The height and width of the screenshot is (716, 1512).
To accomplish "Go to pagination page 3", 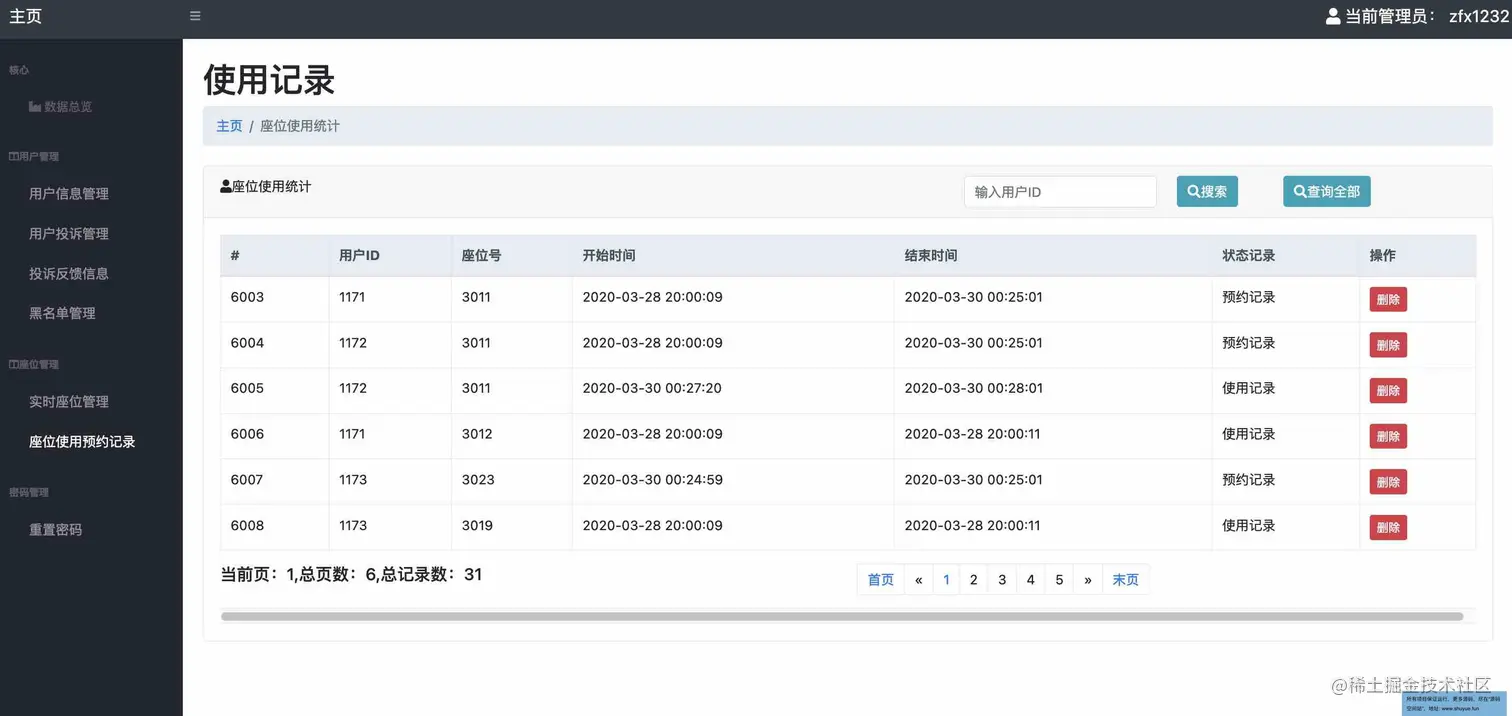I will 1002,580.
